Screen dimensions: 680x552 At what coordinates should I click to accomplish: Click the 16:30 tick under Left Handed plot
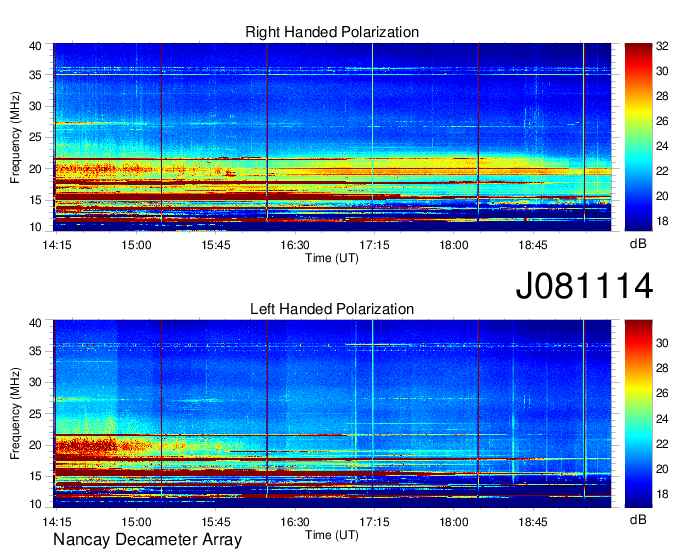click(295, 522)
